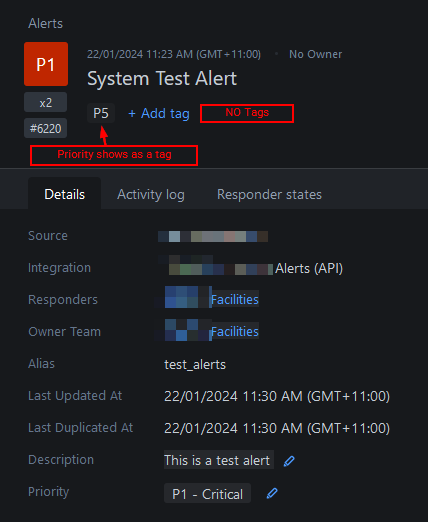428x522 pixels.
Task: Click the Integration field label
Action: pyautogui.click(x=59, y=268)
